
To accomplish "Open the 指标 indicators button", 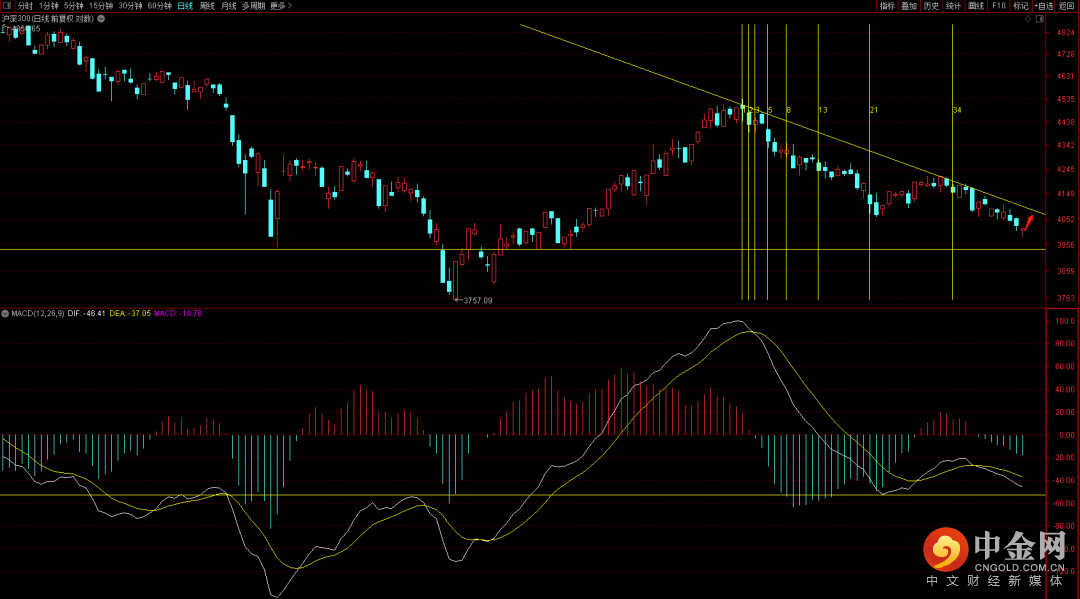I will [887, 6].
